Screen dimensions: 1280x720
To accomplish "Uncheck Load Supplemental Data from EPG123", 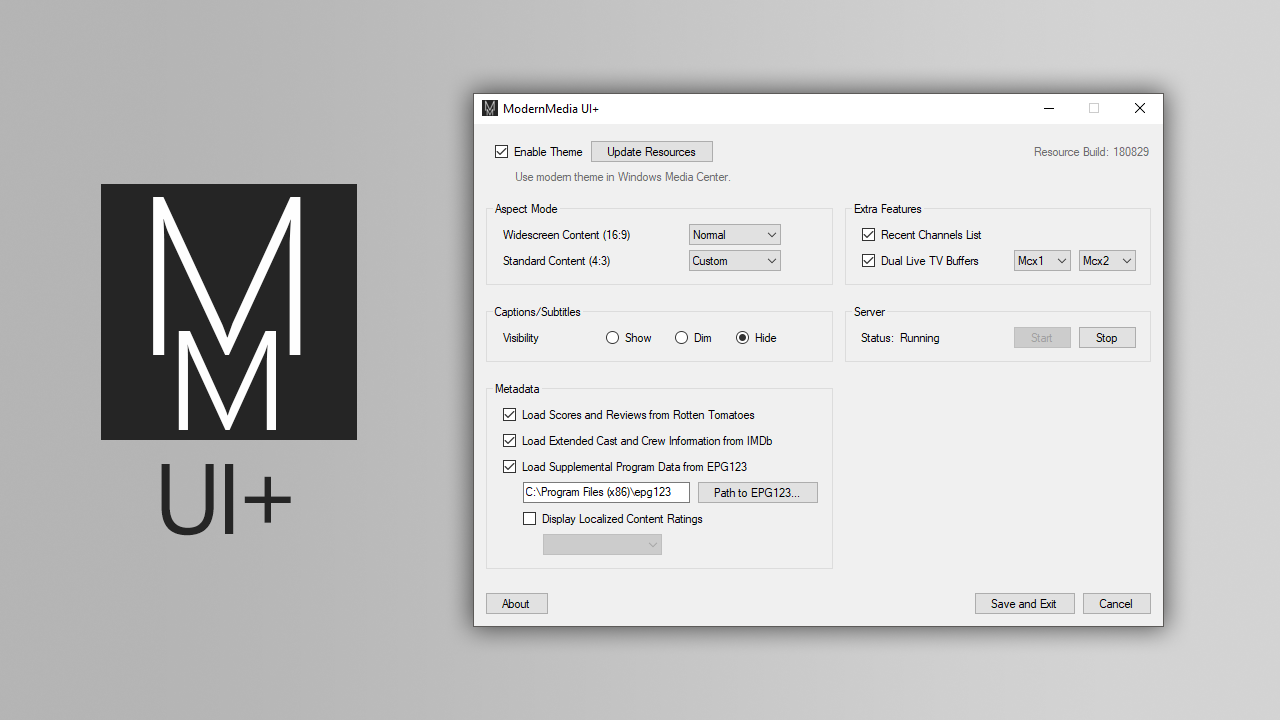I will click(510, 467).
